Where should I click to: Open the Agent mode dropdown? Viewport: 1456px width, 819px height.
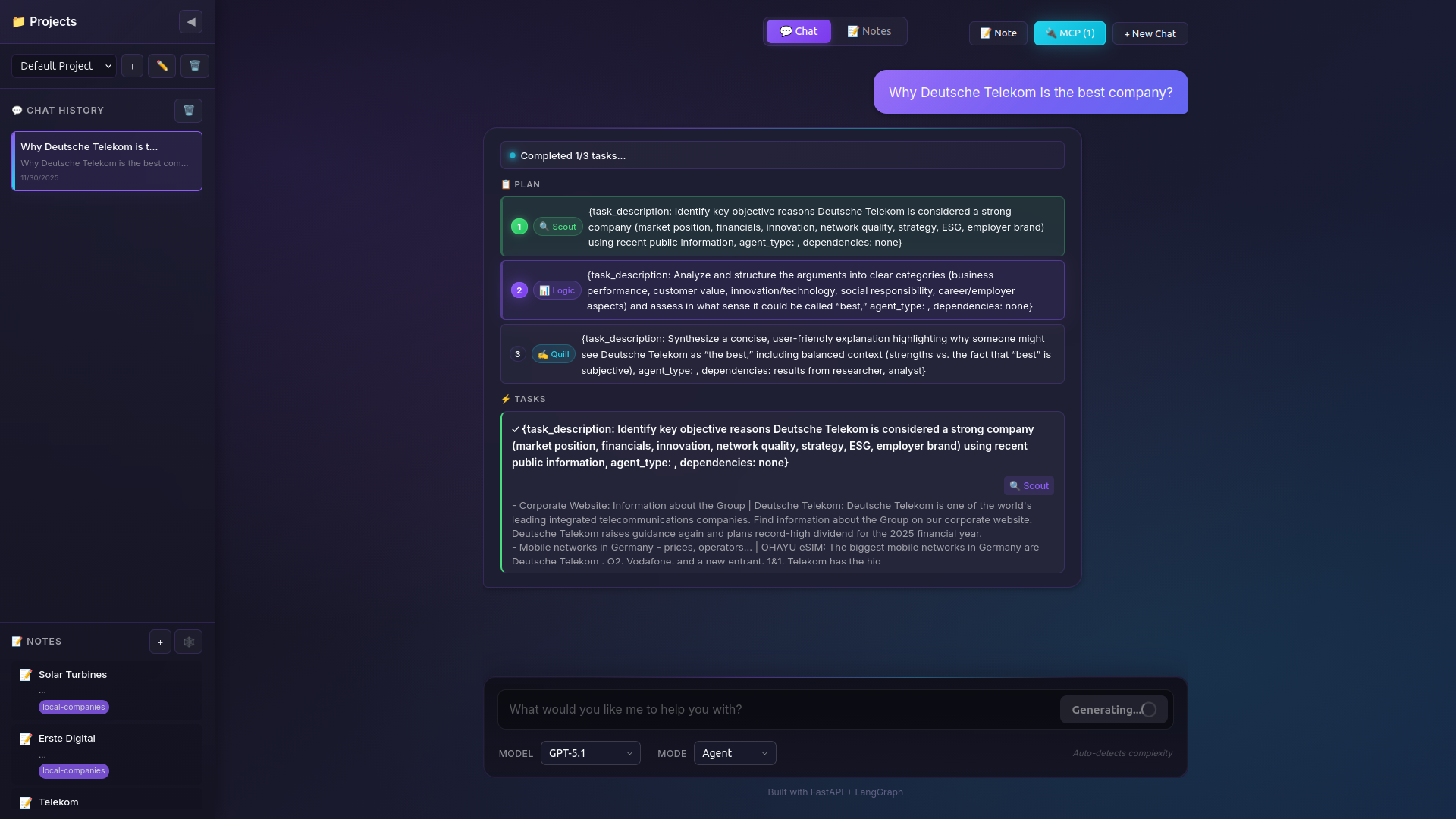[x=734, y=753]
